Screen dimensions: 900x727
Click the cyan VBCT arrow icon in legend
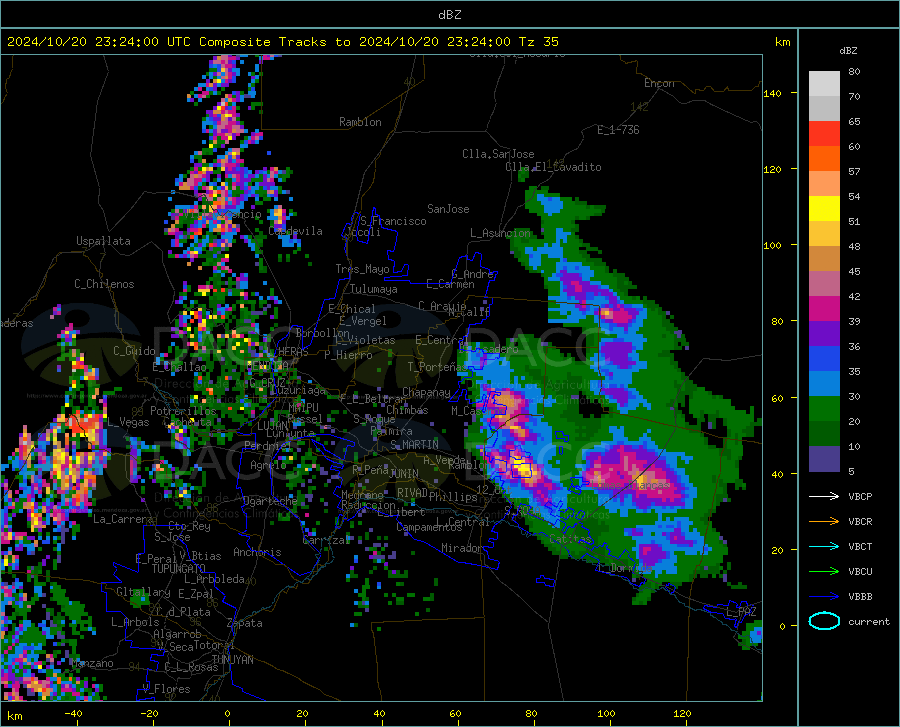pyautogui.click(x=824, y=546)
